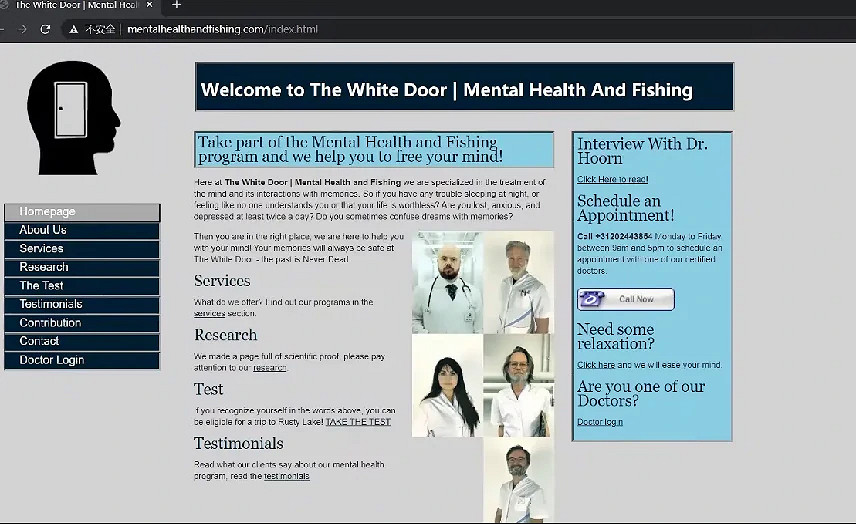Screen dimensions: 856x524
Task: Click the 'testimonials' link in body text
Action: click(286, 476)
